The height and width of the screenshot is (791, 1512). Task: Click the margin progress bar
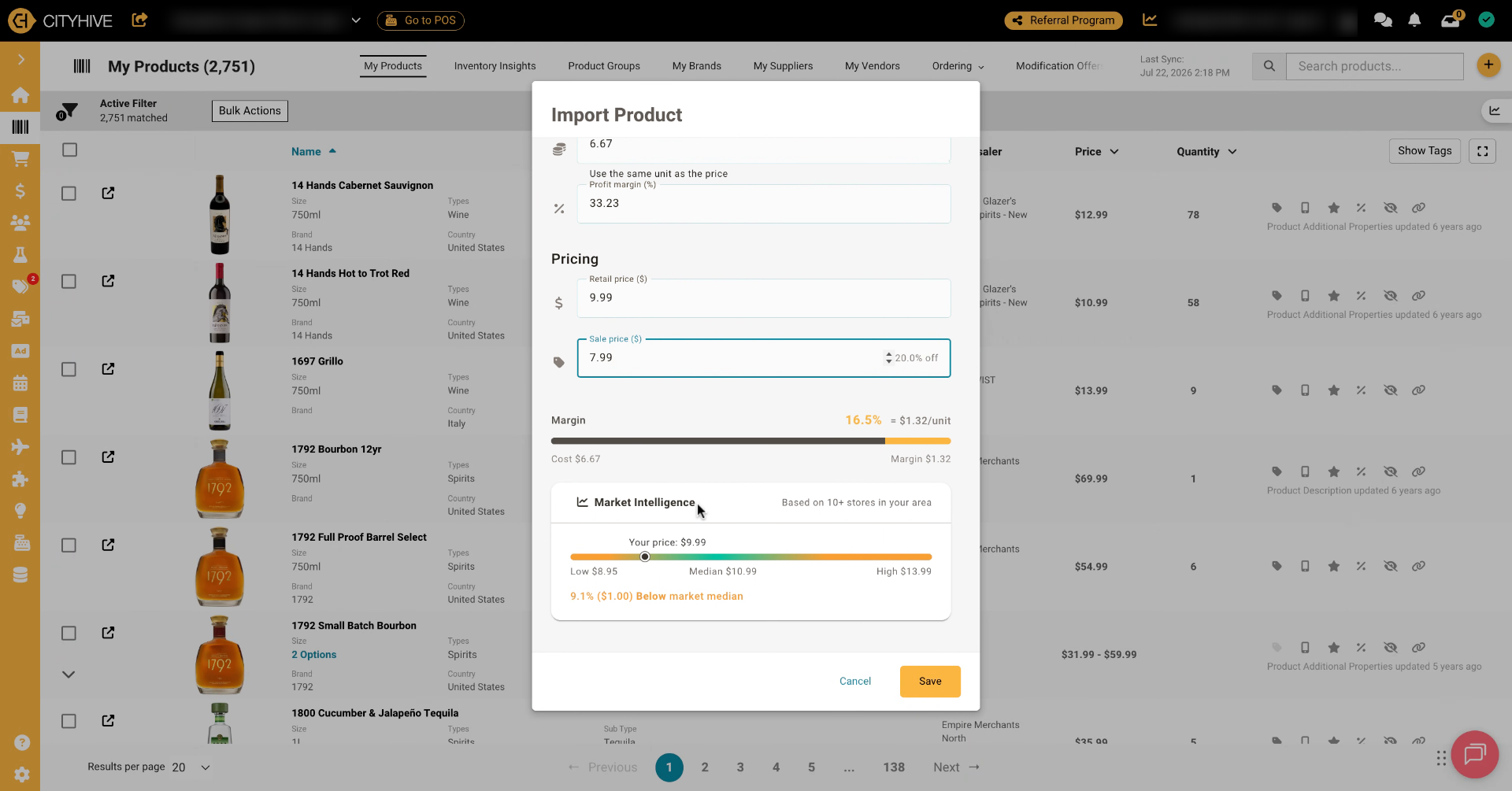pos(750,441)
